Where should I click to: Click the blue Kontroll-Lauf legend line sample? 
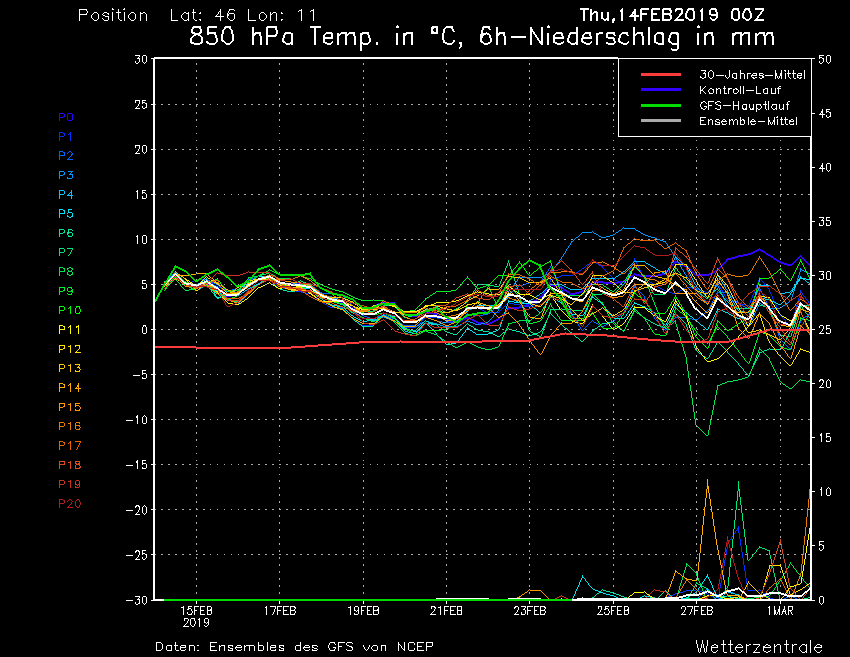661,90
